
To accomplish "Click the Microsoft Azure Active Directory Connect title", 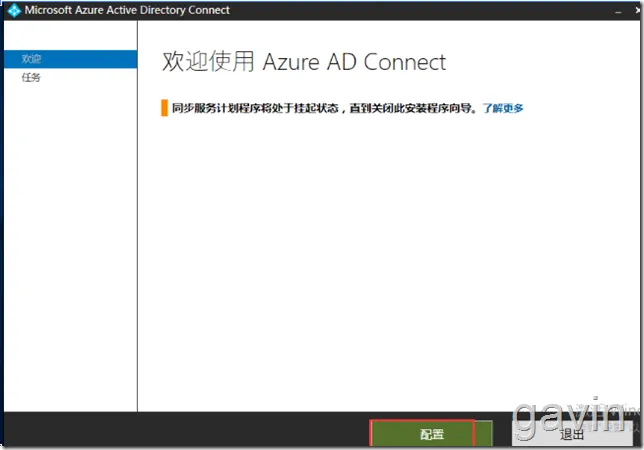I will [127, 10].
